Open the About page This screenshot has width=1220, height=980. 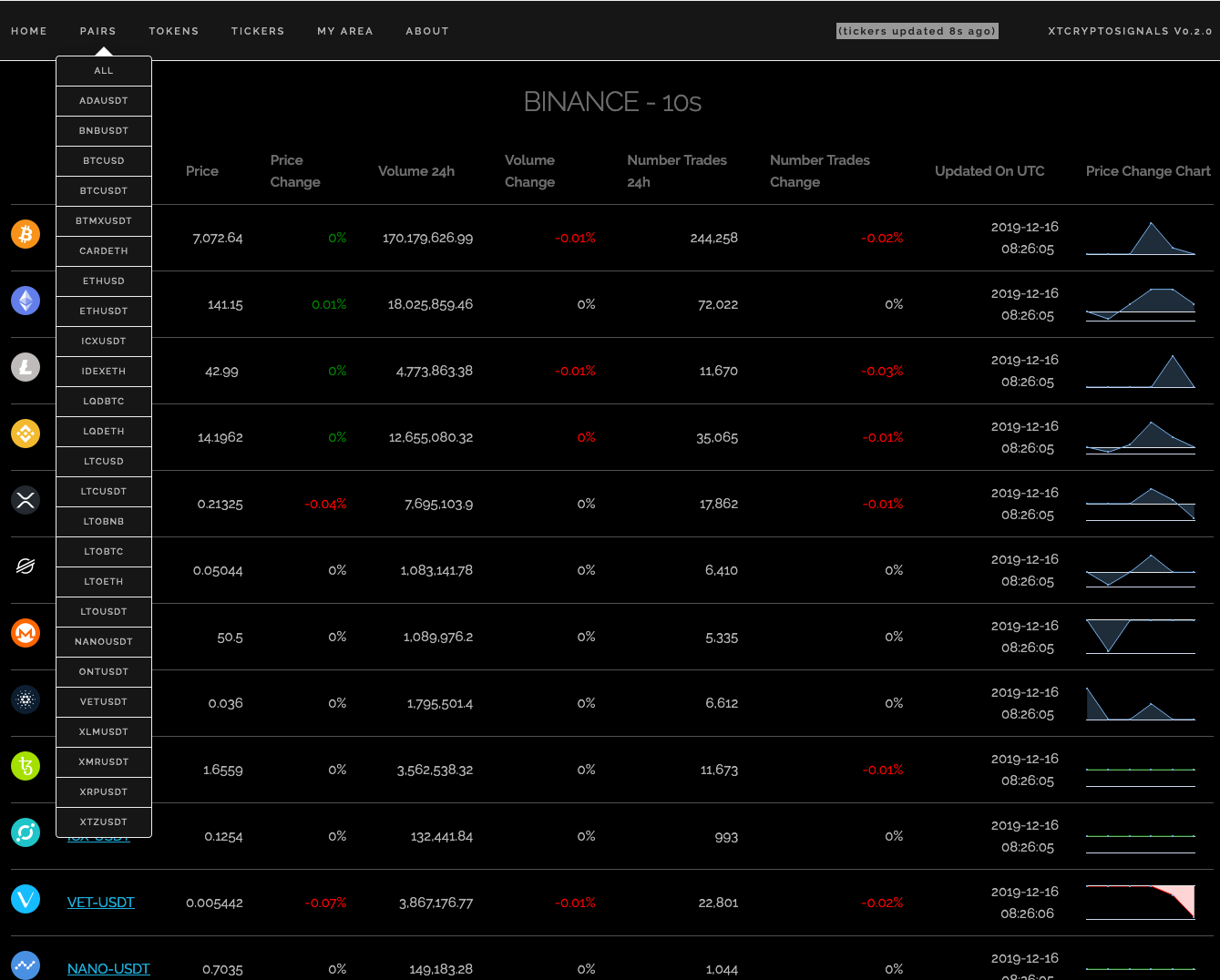[x=427, y=31]
